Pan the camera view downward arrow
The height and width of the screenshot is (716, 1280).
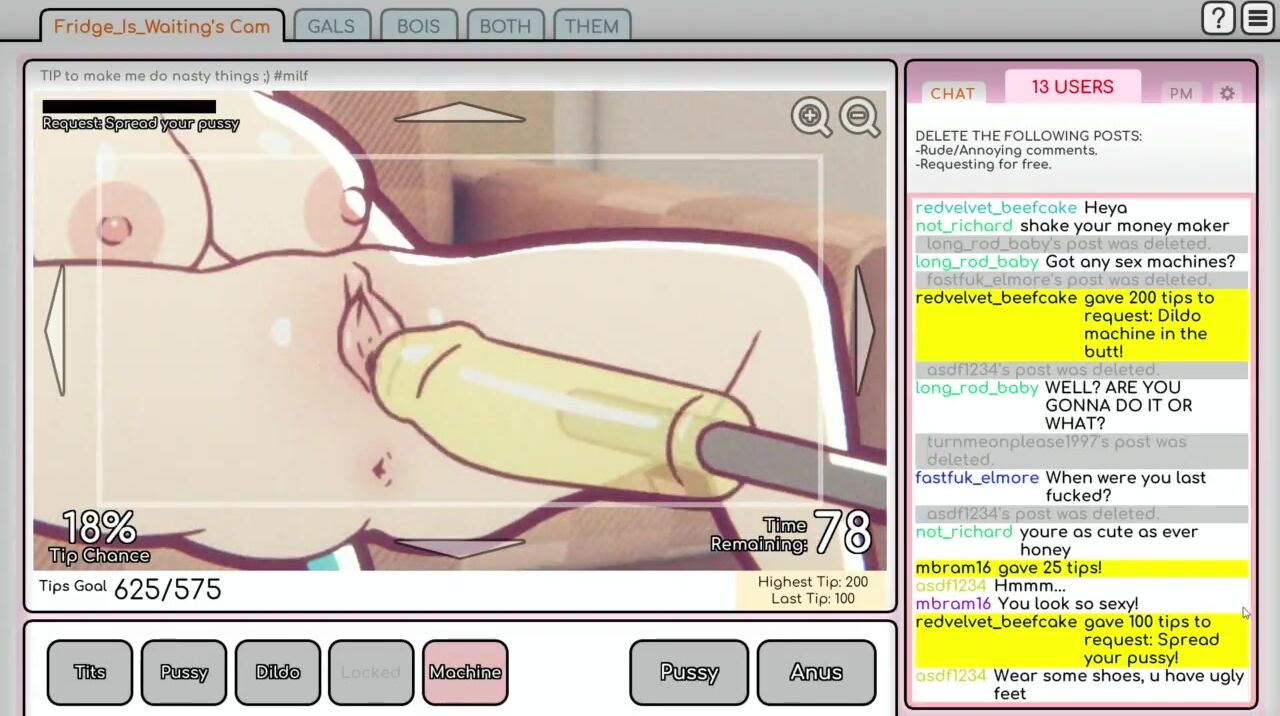(459, 547)
